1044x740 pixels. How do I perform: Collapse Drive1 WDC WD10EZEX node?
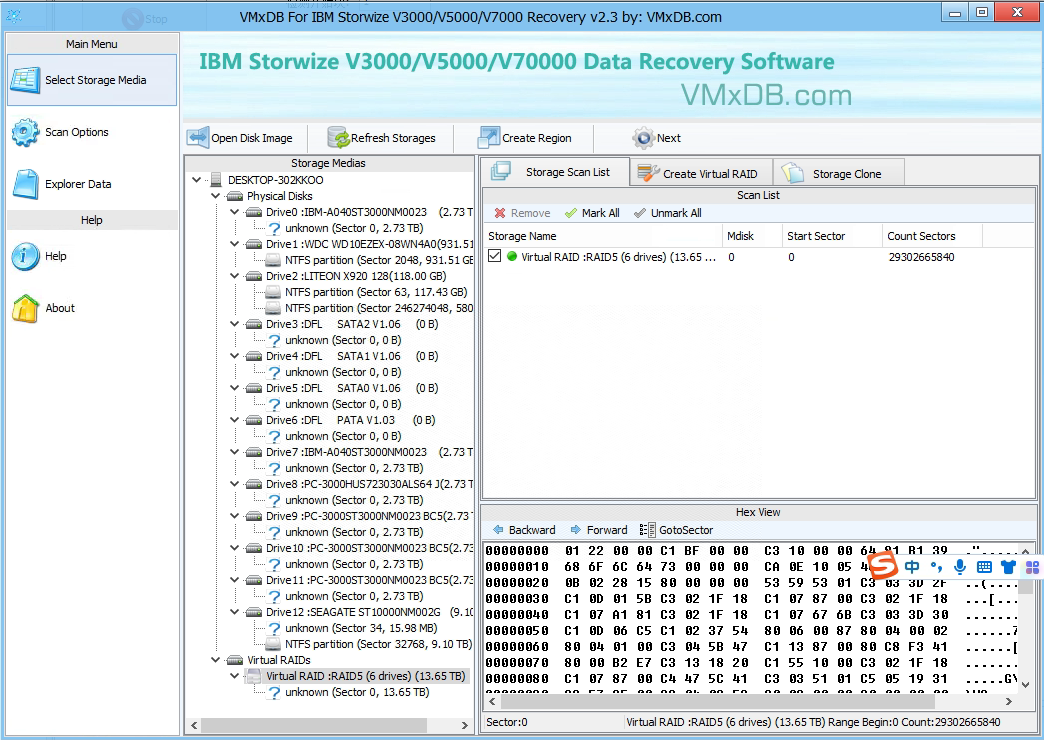click(234, 244)
